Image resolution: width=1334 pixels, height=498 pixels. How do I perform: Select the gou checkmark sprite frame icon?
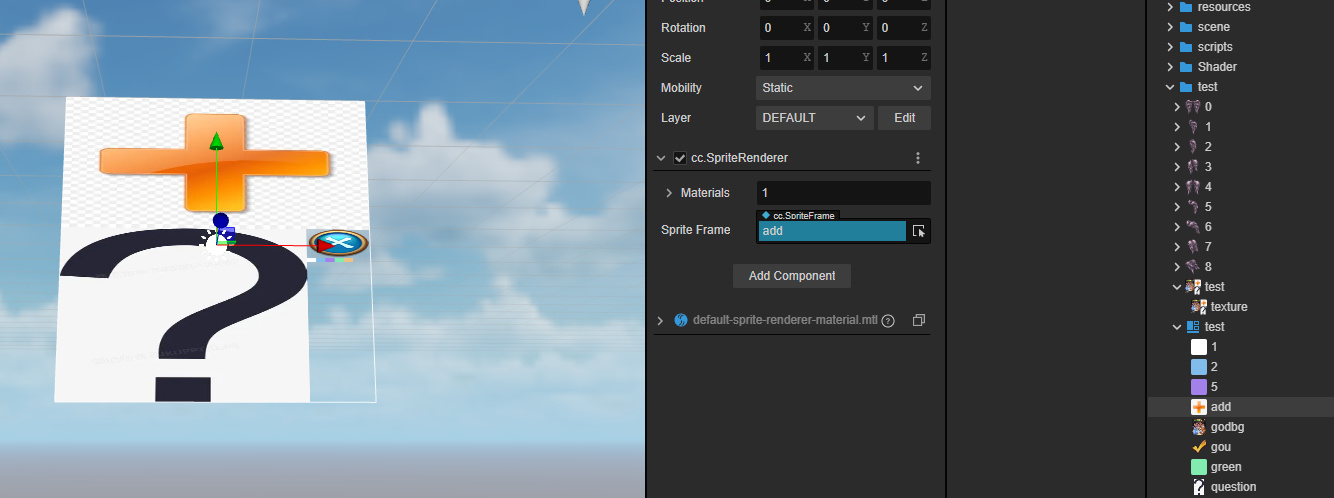[x=1199, y=447]
